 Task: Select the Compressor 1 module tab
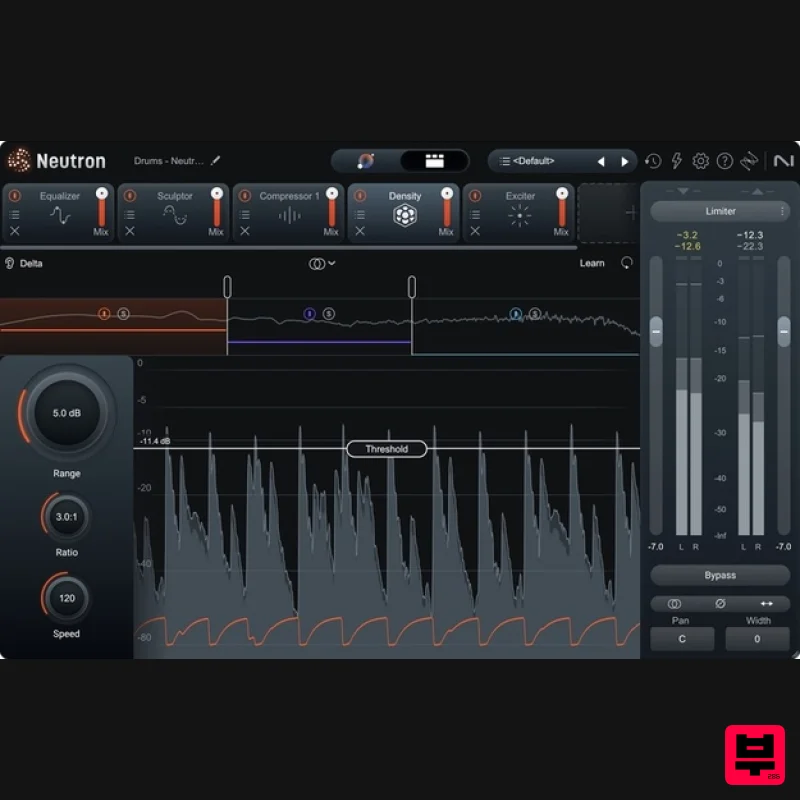289,212
